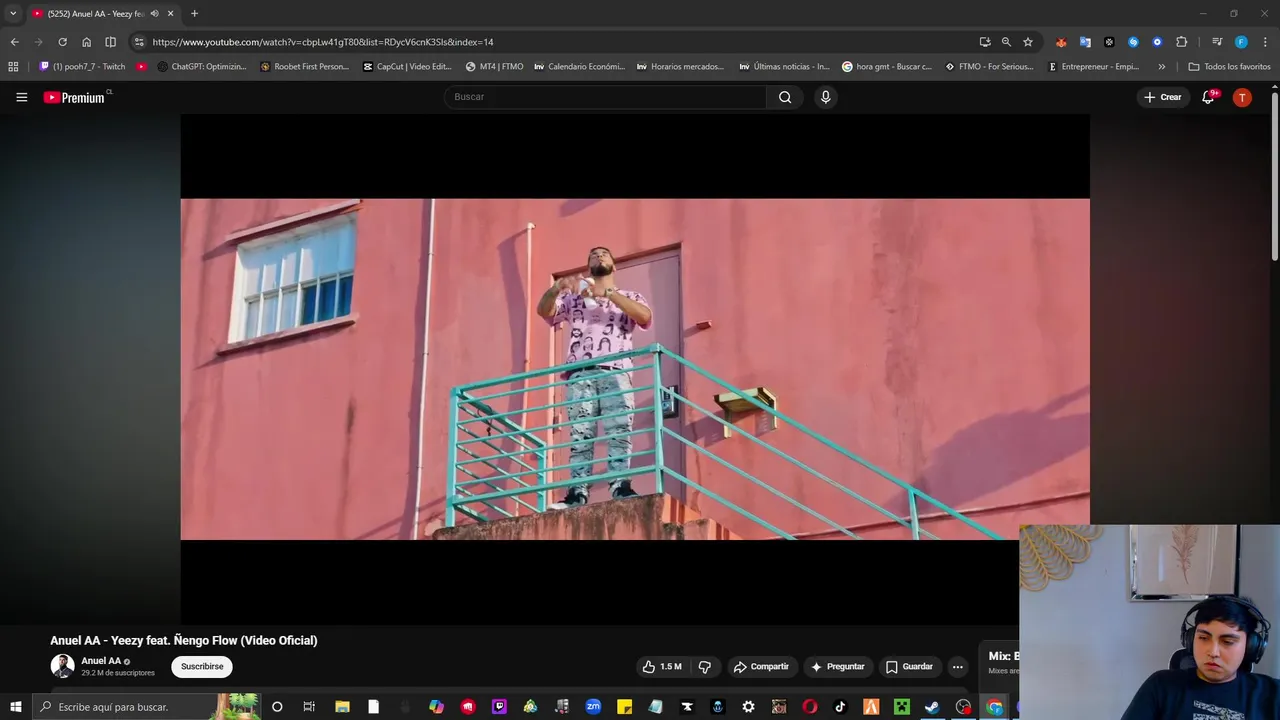Open Steam from the taskbar

pyautogui.click(x=932, y=707)
